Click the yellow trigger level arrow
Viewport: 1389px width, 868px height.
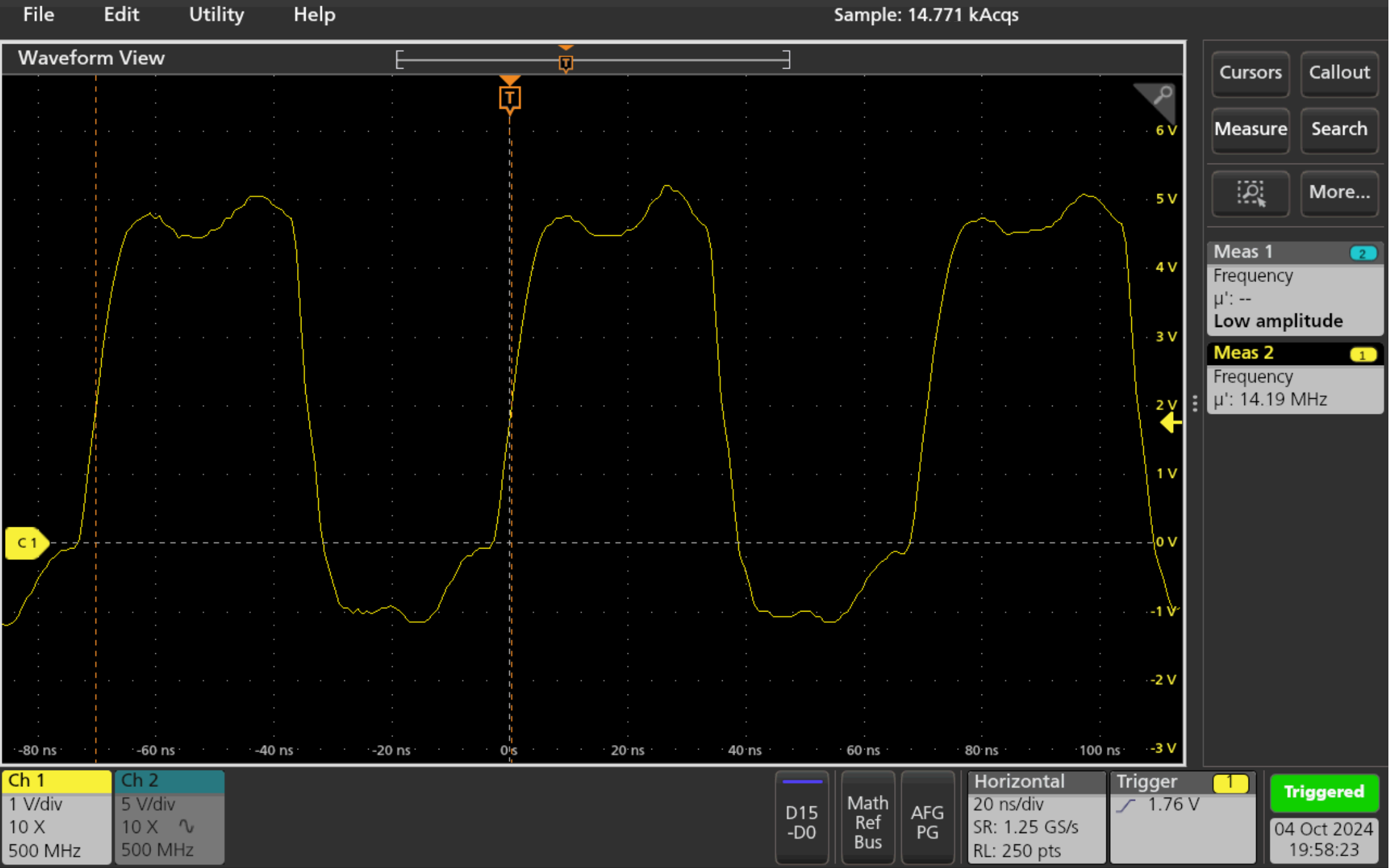pos(1171,423)
